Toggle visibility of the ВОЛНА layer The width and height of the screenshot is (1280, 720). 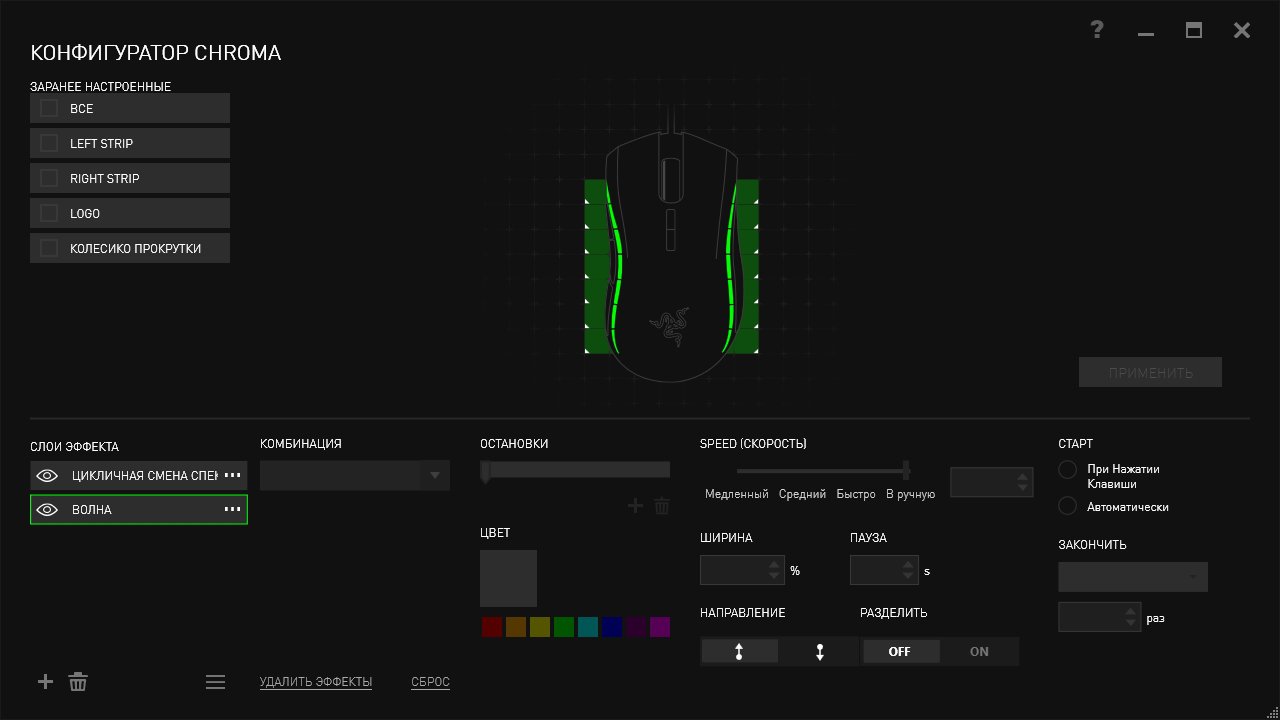tap(47, 510)
